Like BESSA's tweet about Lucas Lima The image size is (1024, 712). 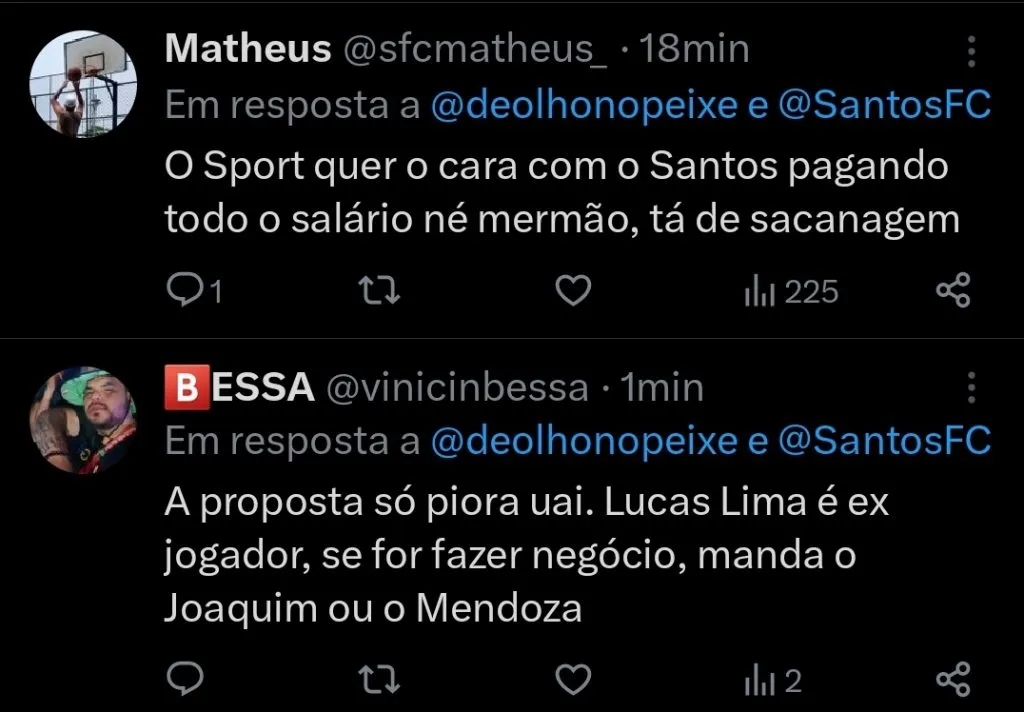click(571, 678)
